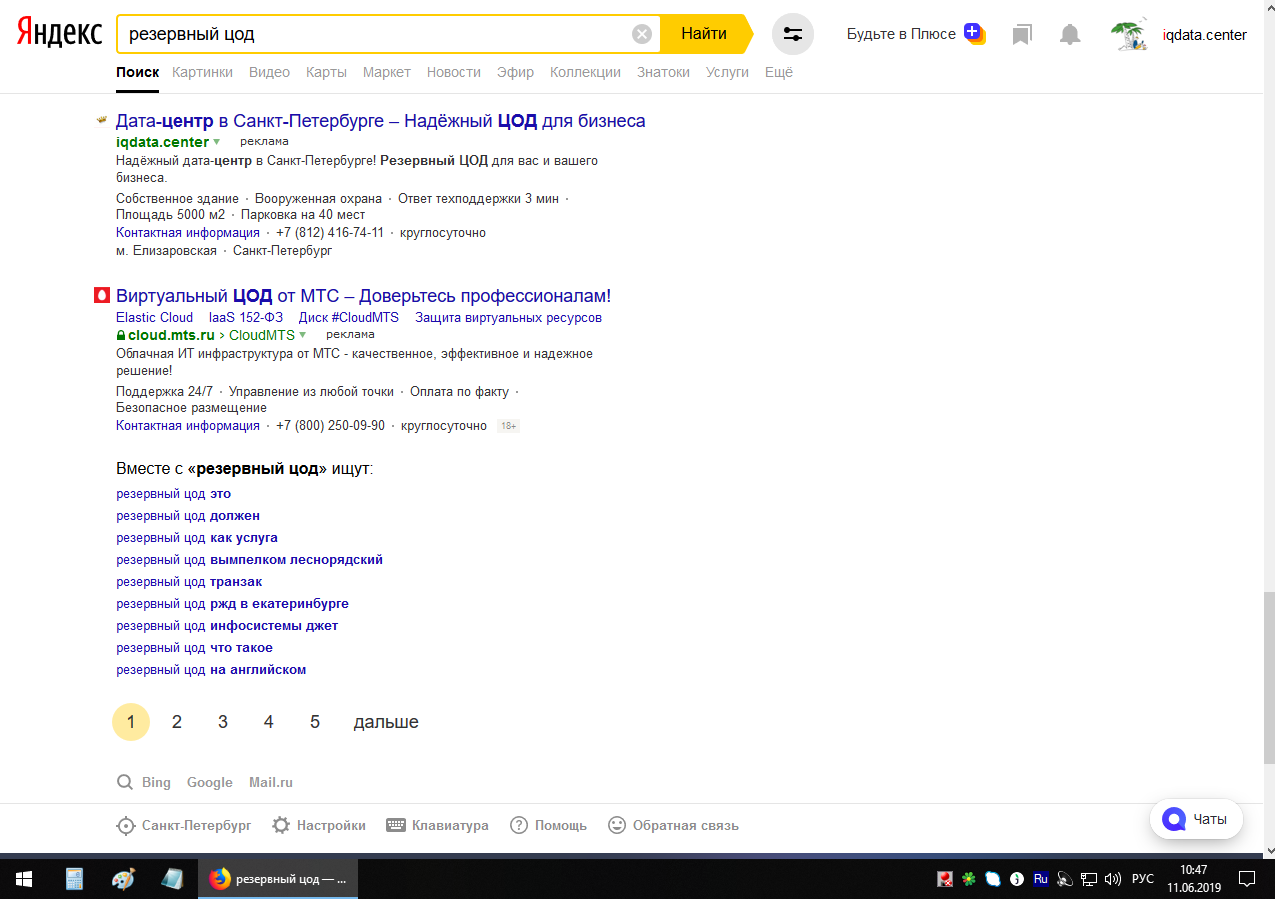
Task: Open Calculator from the taskbar
Action: (x=74, y=879)
